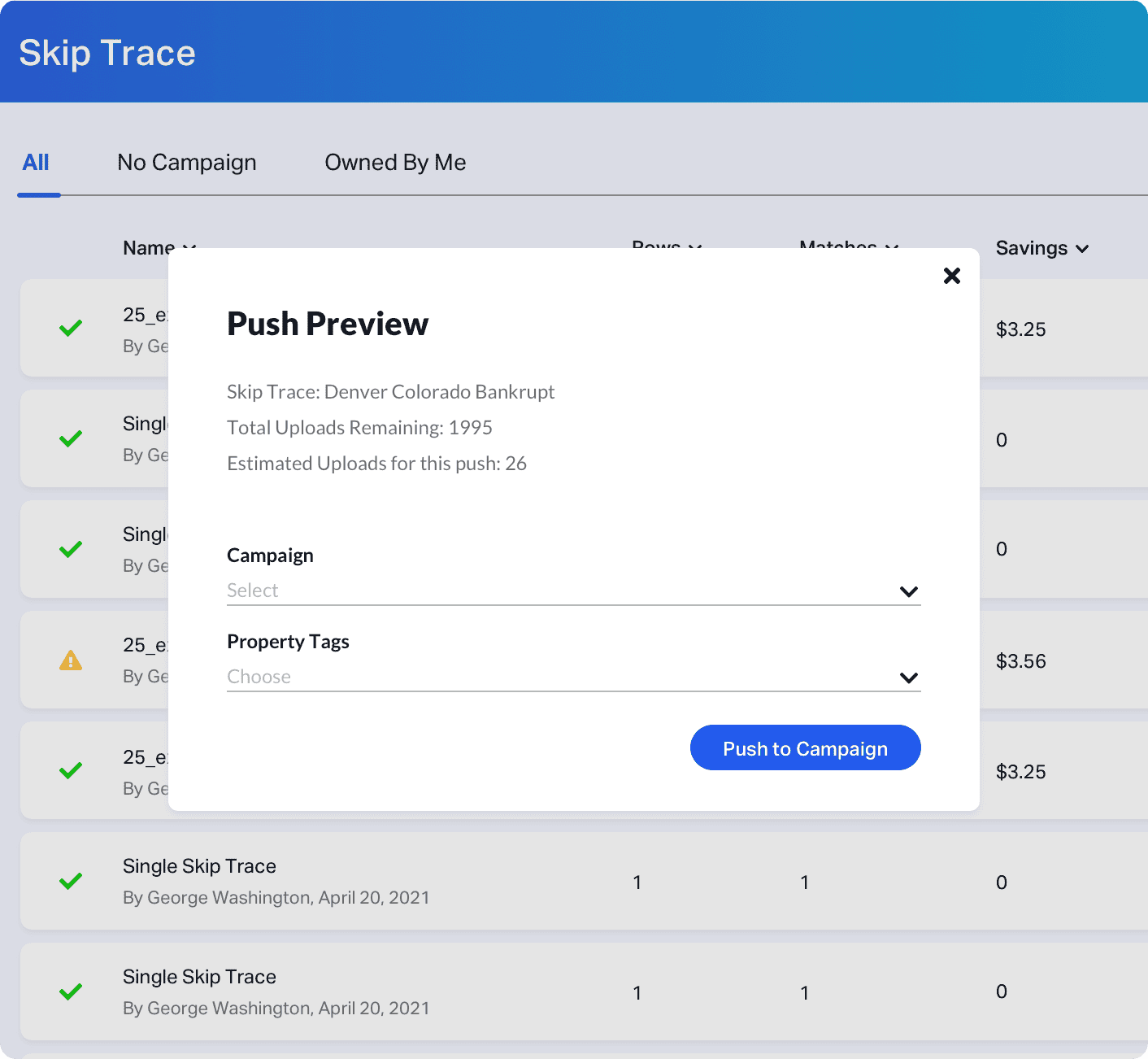The image size is (1148, 1059).
Task: Click the $3.56 savings value
Action: 1020,661
